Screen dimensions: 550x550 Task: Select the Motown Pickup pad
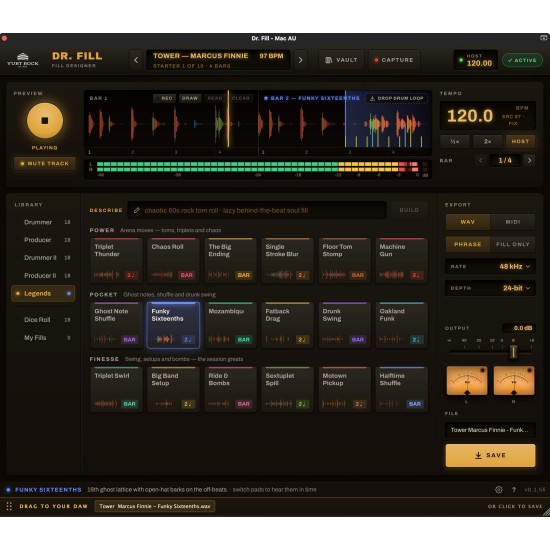click(x=344, y=389)
